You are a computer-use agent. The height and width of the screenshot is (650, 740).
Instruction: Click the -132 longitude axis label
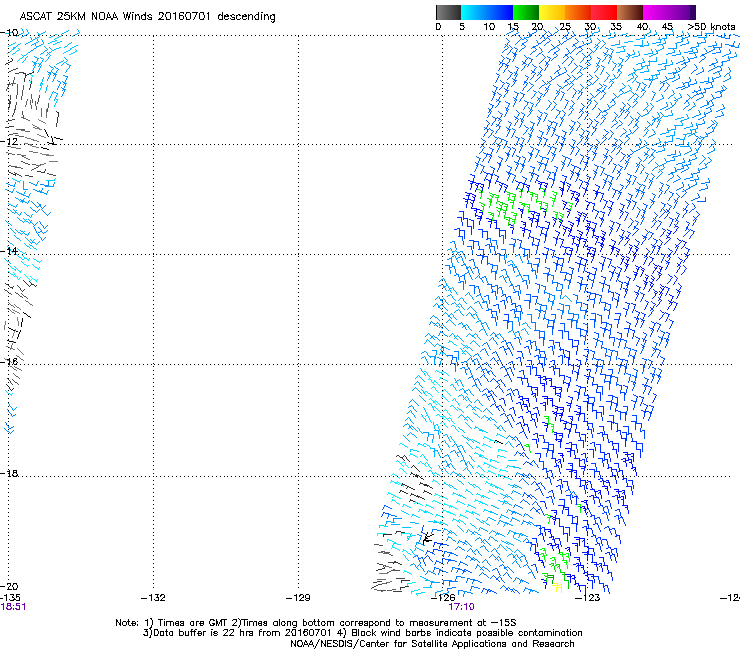point(153,598)
